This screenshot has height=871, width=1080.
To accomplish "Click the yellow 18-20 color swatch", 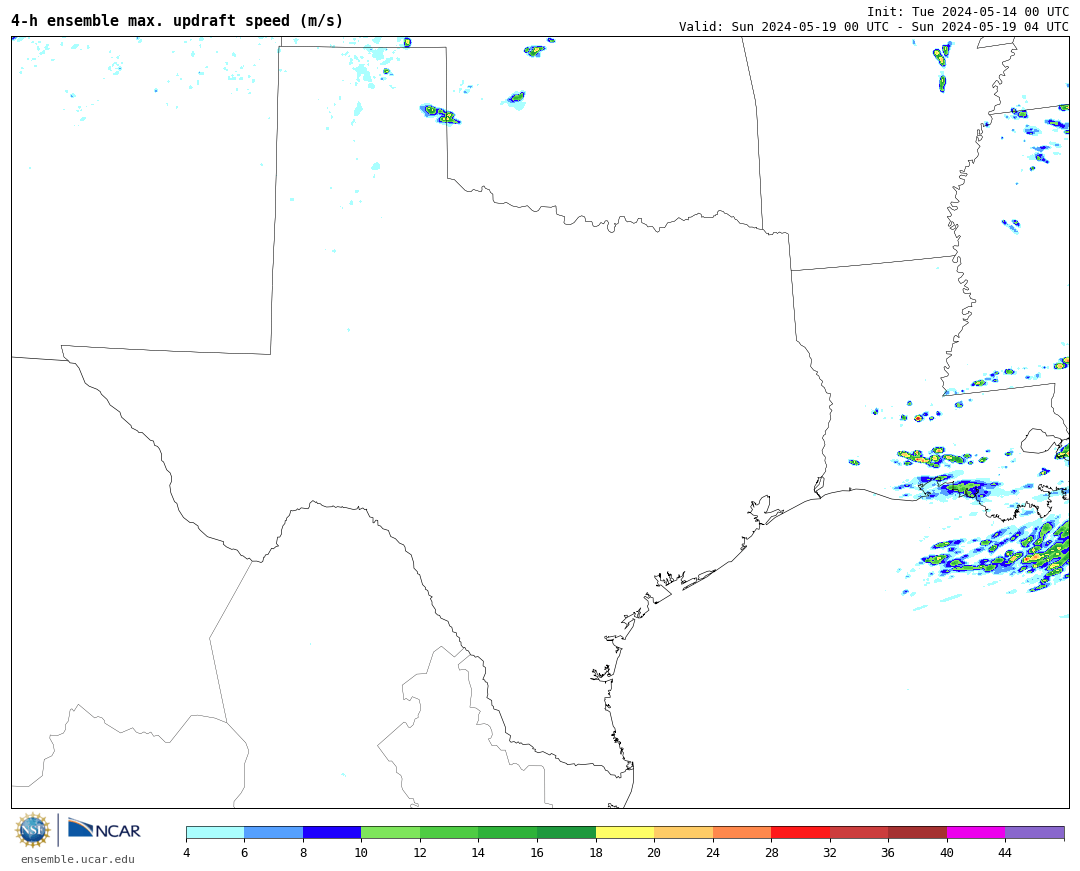I will pyautogui.click(x=625, y=832).
